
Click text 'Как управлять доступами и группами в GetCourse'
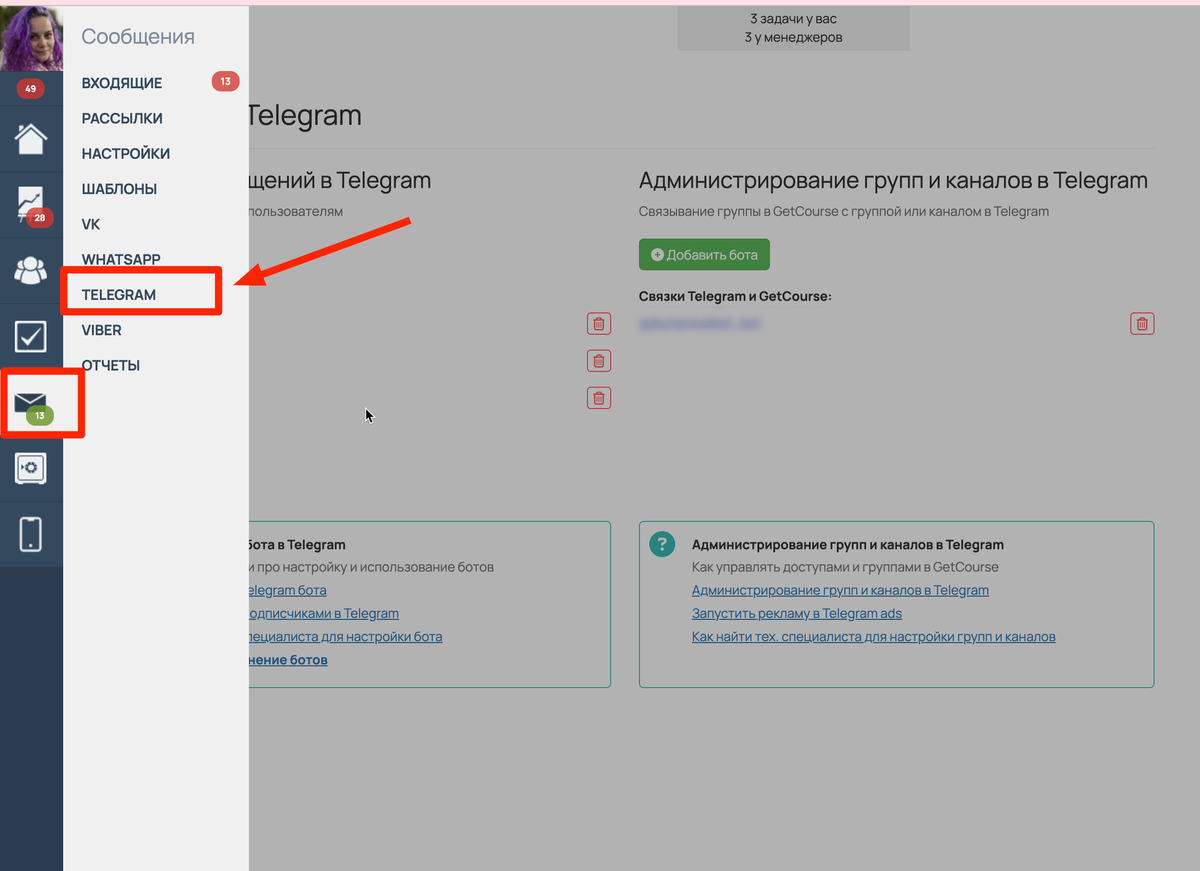point(845,567)
